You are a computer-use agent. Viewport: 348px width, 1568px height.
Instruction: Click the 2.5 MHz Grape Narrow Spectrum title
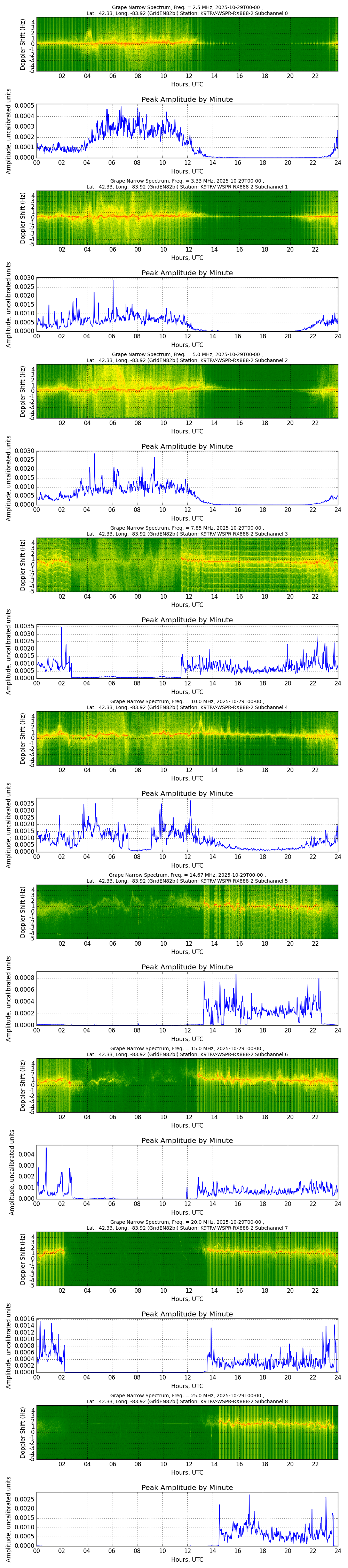(187, 7)
